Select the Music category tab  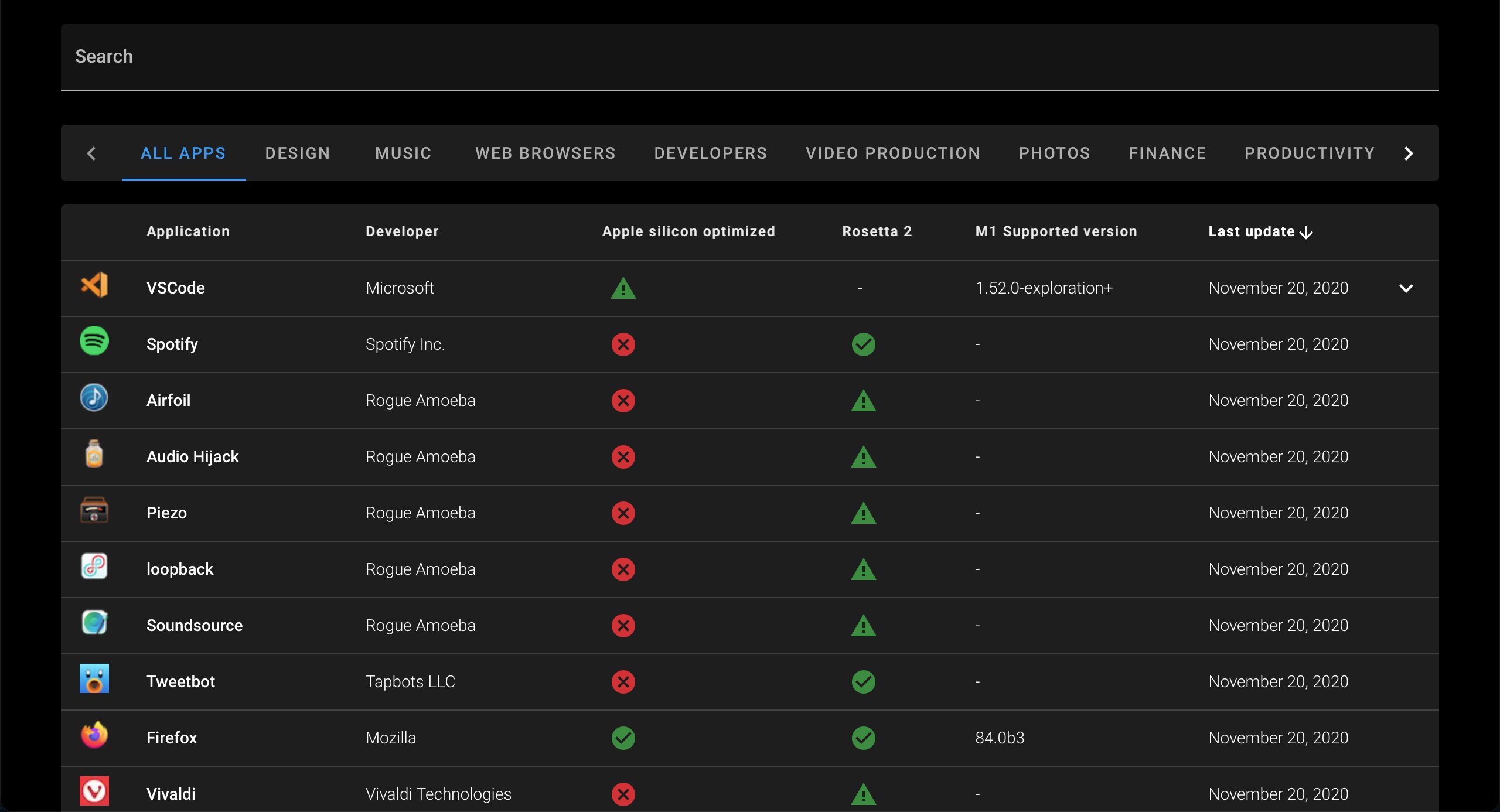point(403,153)
